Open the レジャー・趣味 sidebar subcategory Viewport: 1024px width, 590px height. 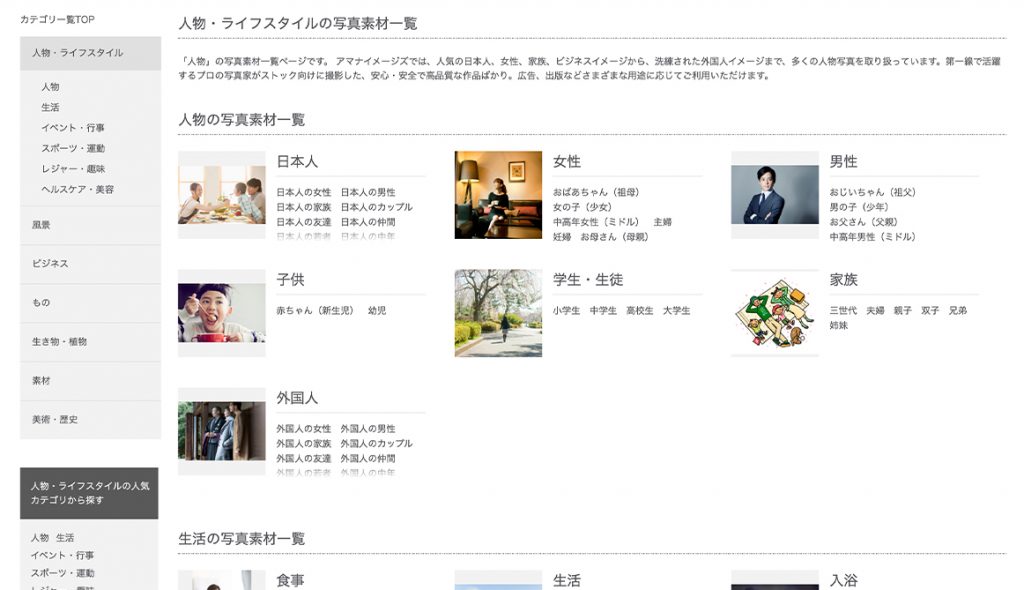(x=72, y=169)
